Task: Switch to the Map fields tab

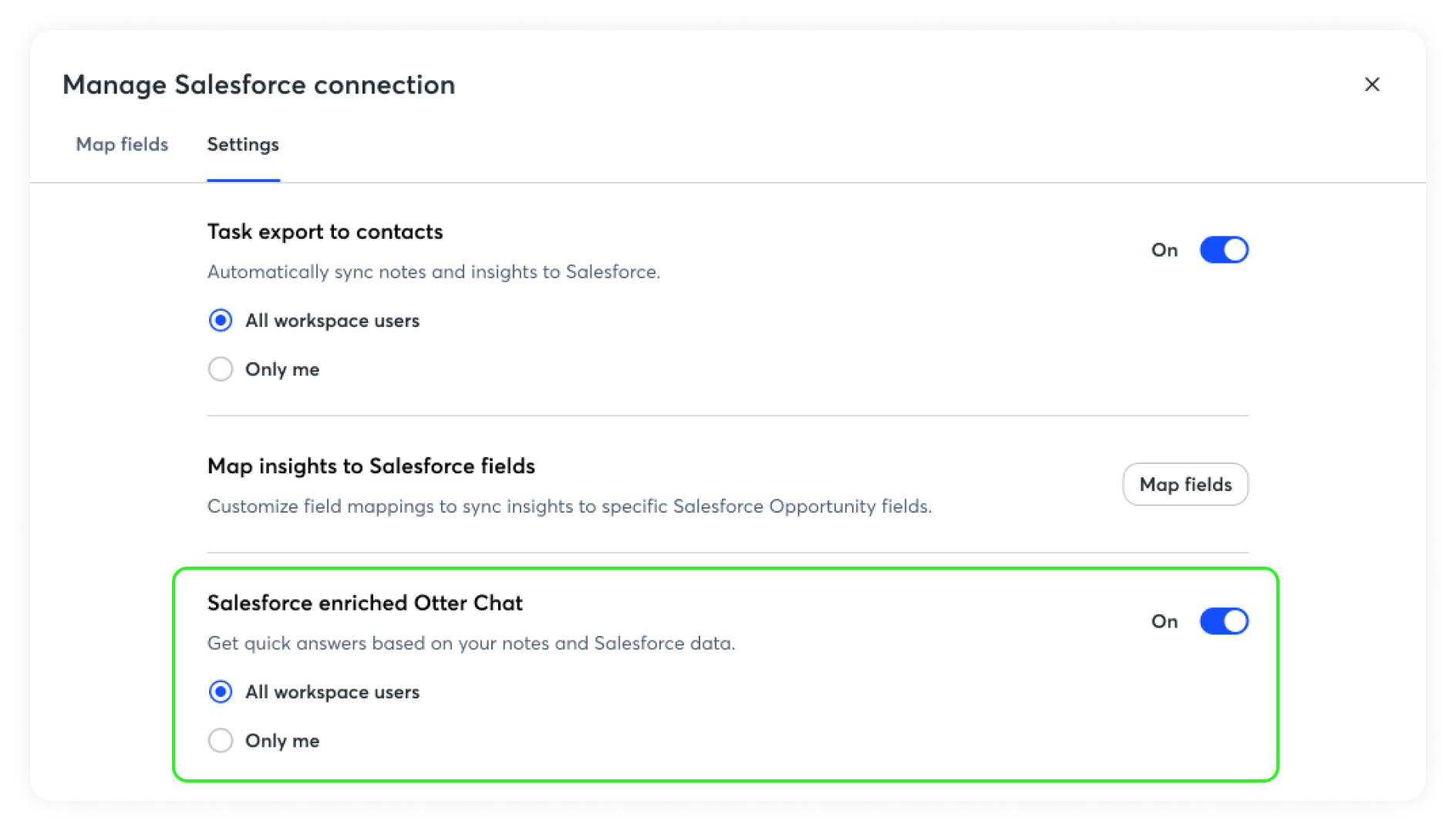Action: 122,144
